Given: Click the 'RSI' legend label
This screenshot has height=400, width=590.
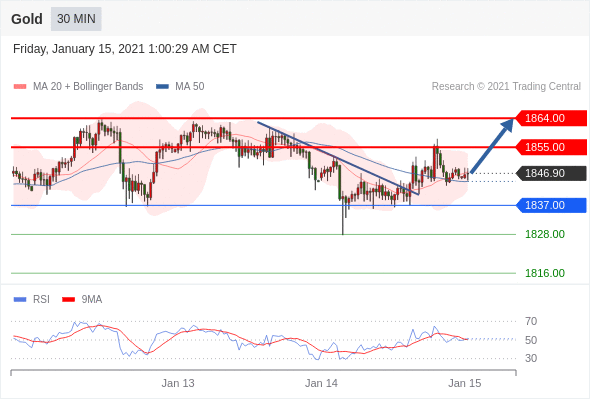Looking at the screenshot, I should pos(41,300).
